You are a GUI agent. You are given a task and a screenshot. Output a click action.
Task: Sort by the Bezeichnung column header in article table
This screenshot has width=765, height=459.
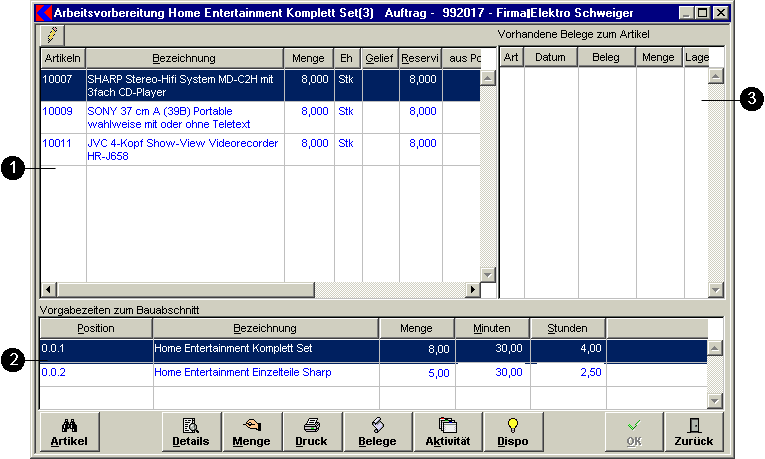click(x=184, y=58)
